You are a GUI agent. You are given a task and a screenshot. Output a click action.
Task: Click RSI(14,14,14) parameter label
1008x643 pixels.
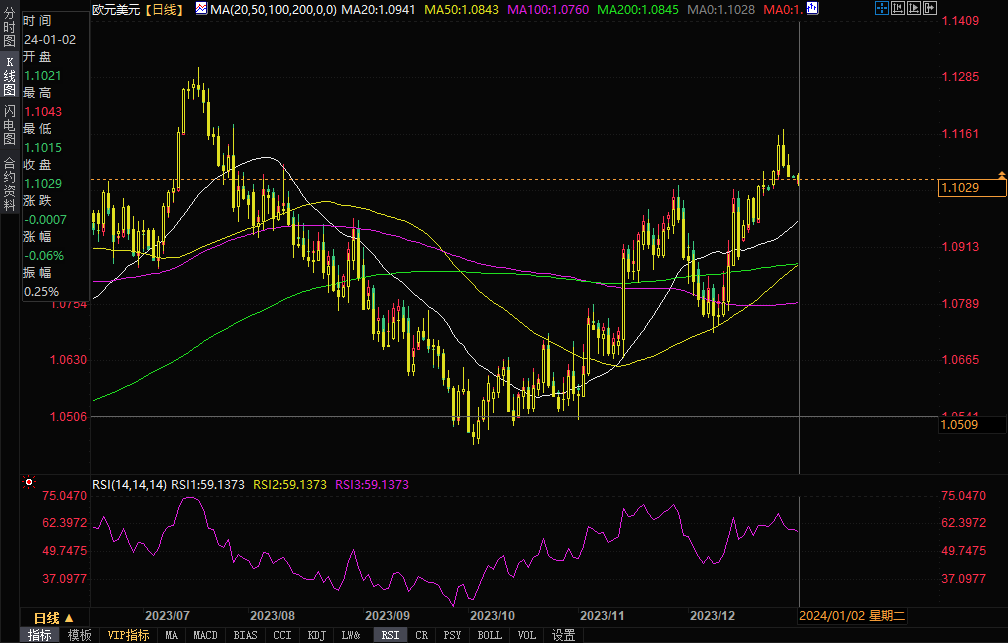(x=129, y=485)
